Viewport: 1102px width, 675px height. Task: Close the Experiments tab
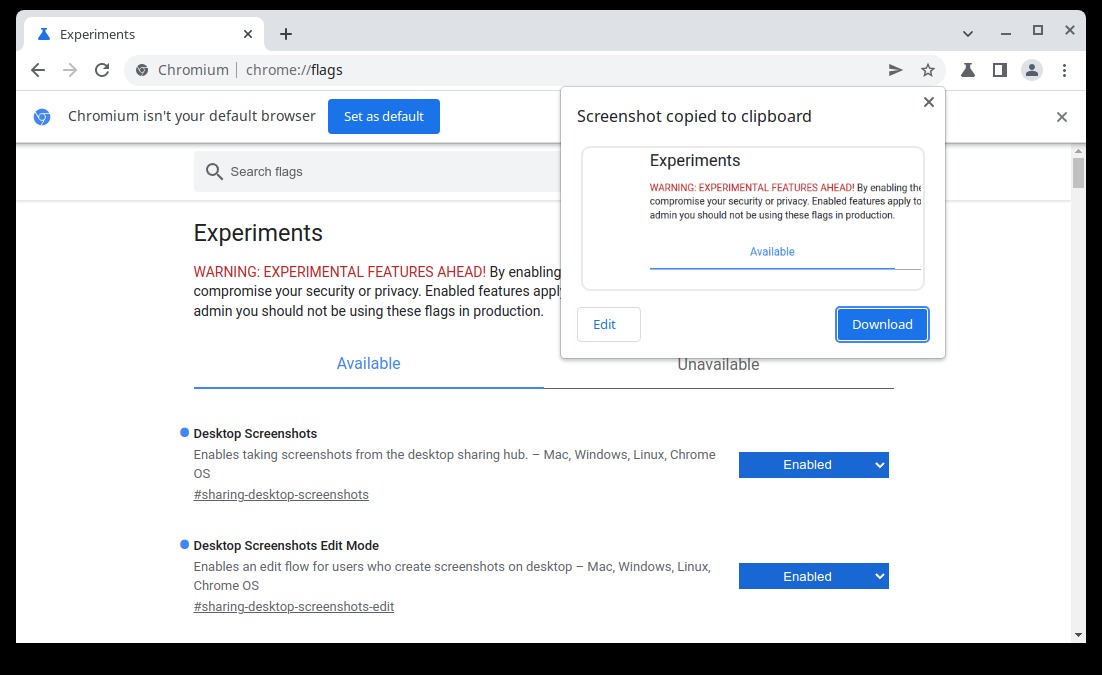tap(248, 34)
